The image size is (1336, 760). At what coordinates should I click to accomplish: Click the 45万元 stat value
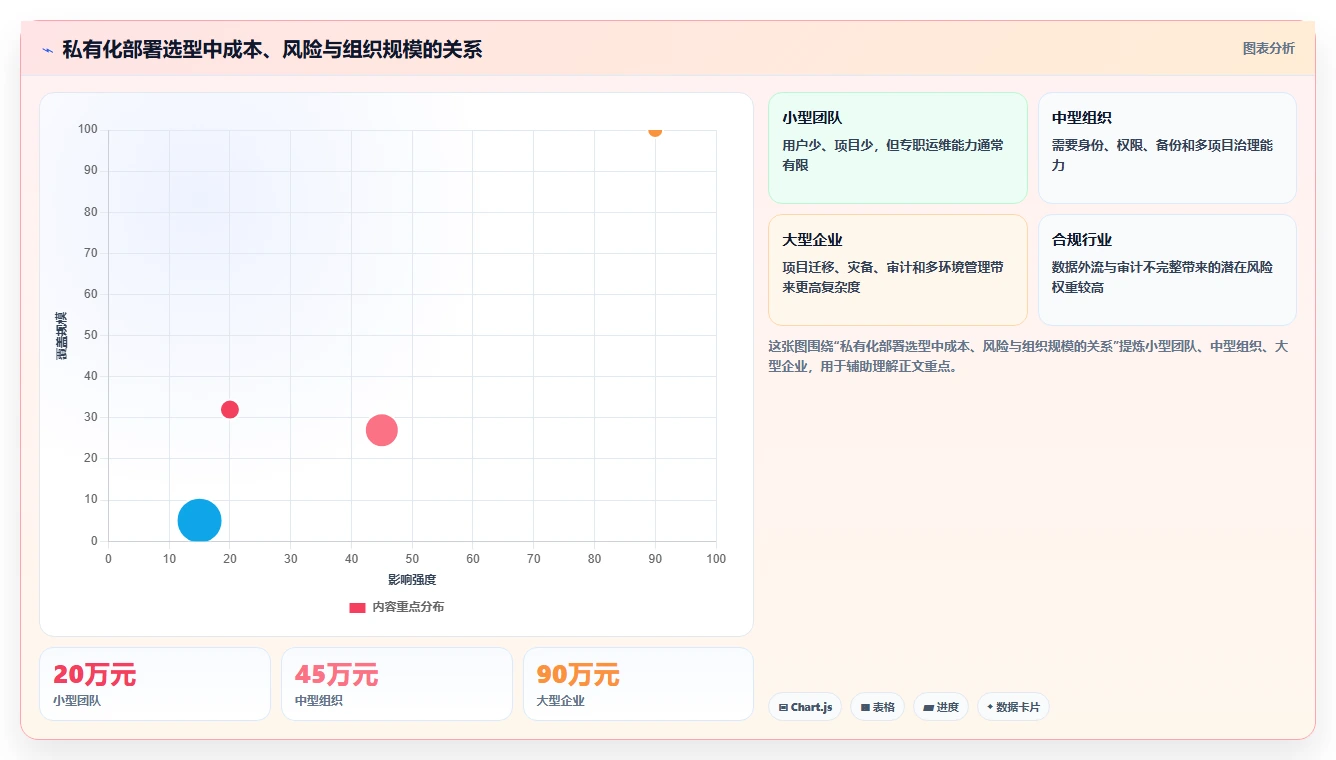(337, 675)
